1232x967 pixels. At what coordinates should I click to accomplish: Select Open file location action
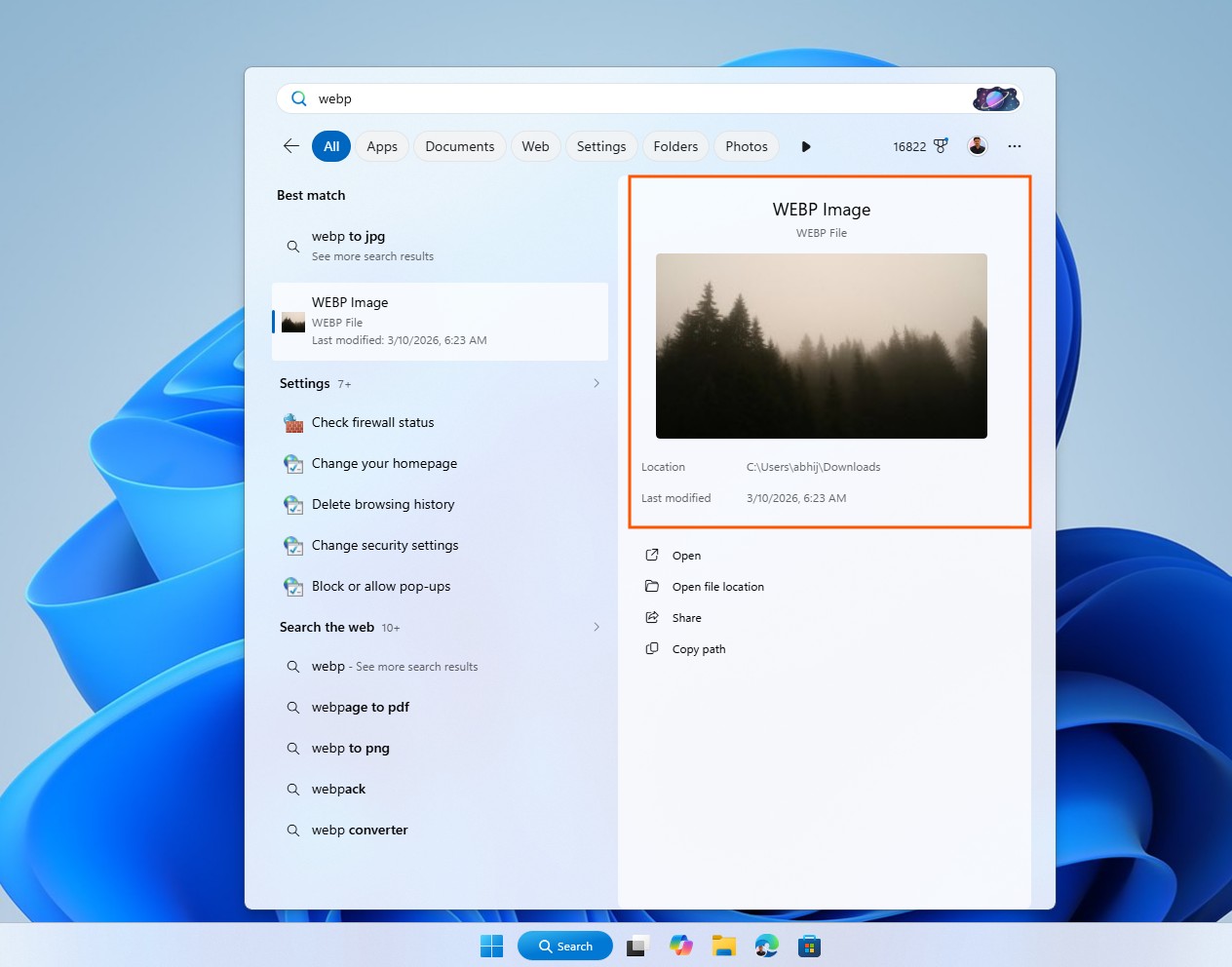716,586
